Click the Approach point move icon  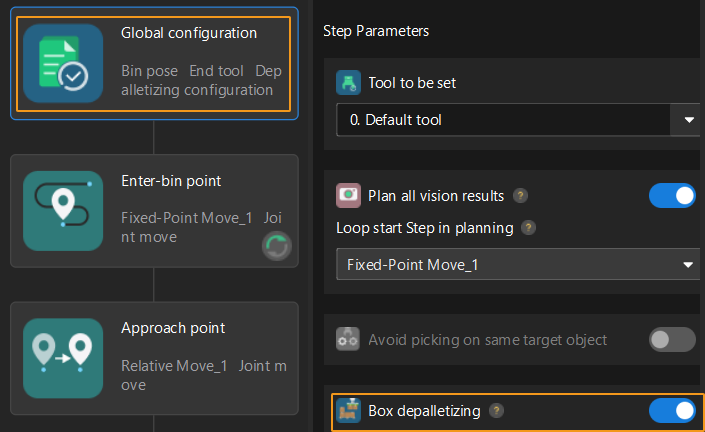[63, 357]
